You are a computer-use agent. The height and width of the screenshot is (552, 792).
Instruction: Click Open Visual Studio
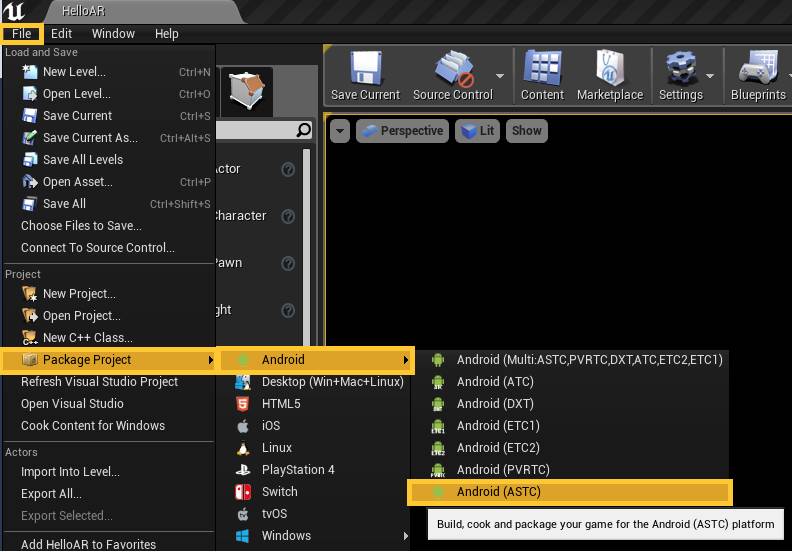click(108, 404)
